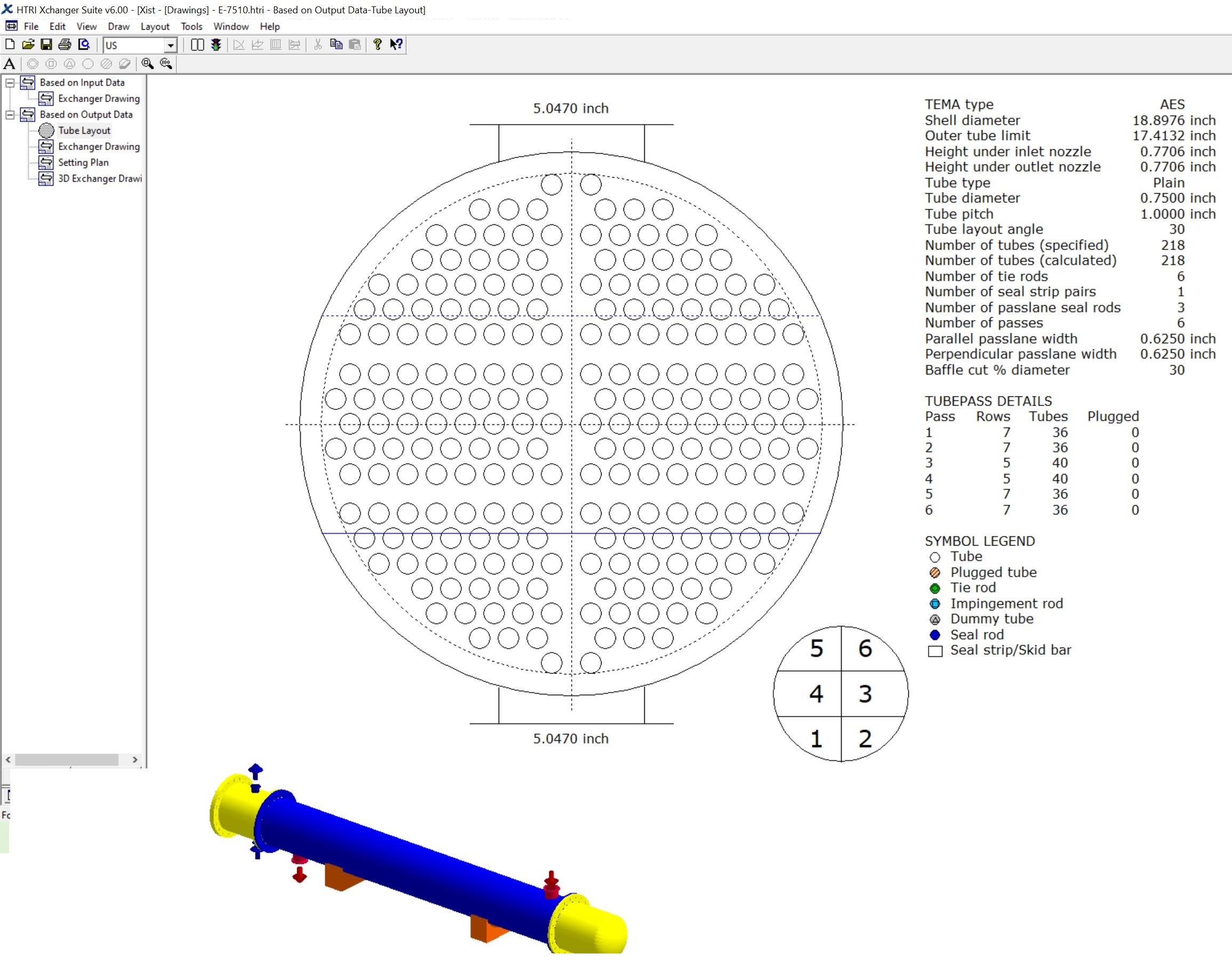Click the New file icon
This screenshot has width=1232, height=962.
coord(10,45)
